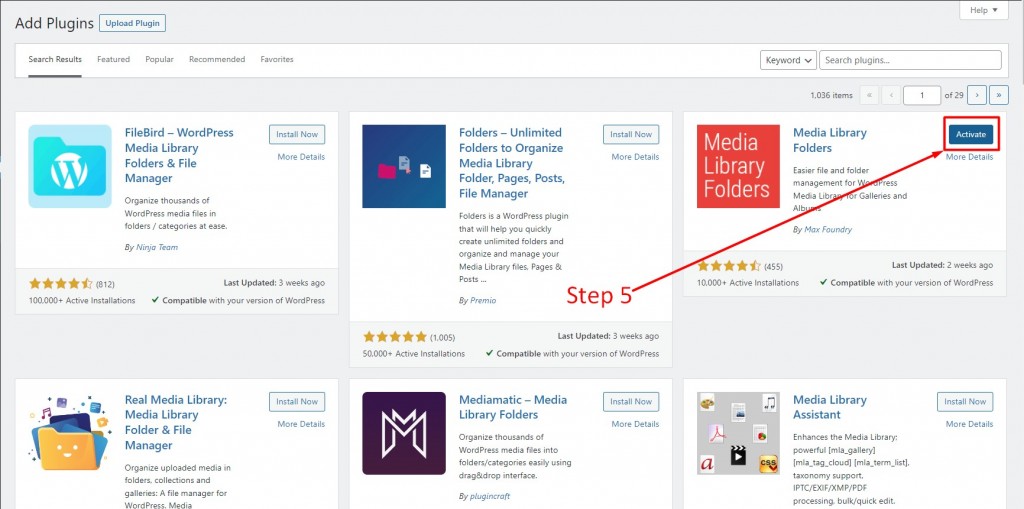Viewport: 1024px width, 509px height.
Task: Click Ninja Team author name
Action: (157, 248)
